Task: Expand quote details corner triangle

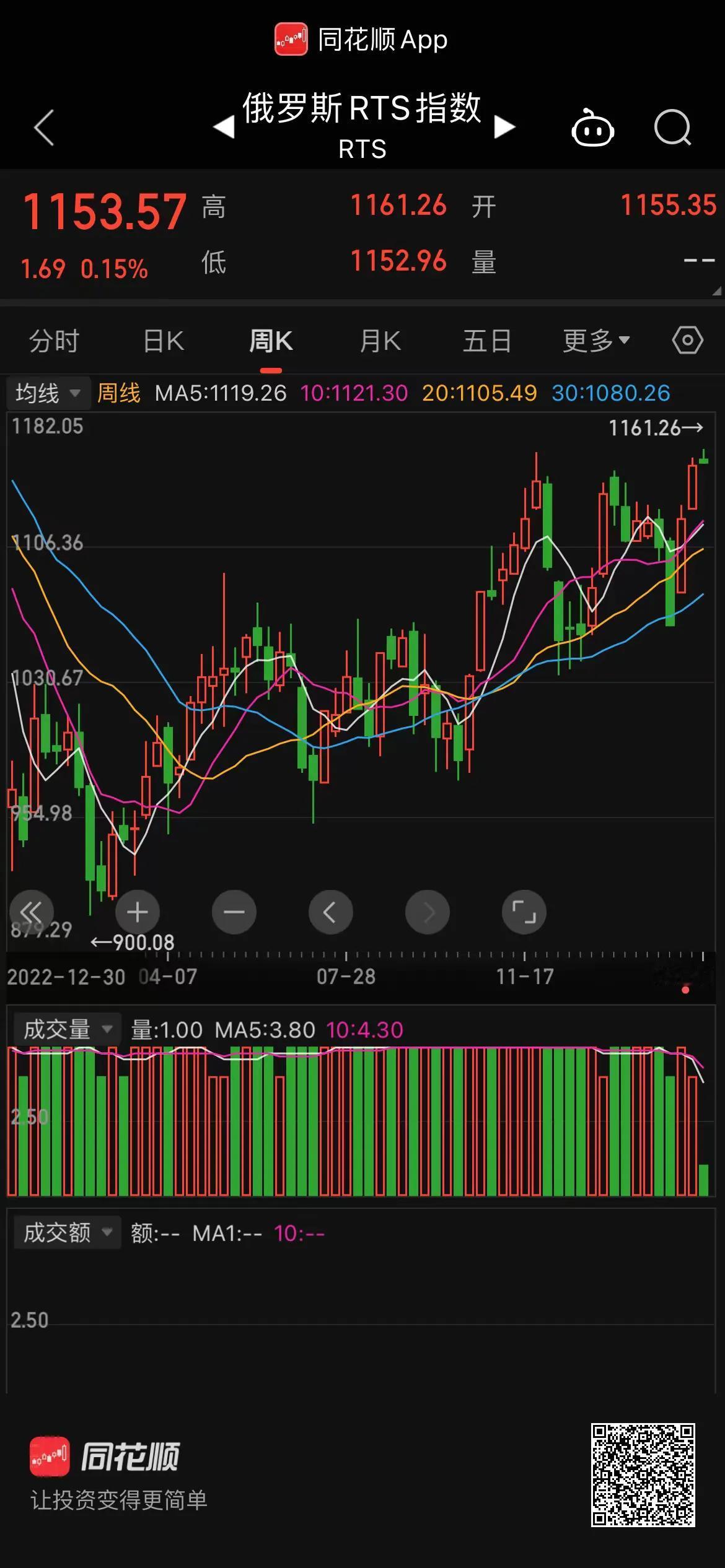Action: tap(716, 291)
